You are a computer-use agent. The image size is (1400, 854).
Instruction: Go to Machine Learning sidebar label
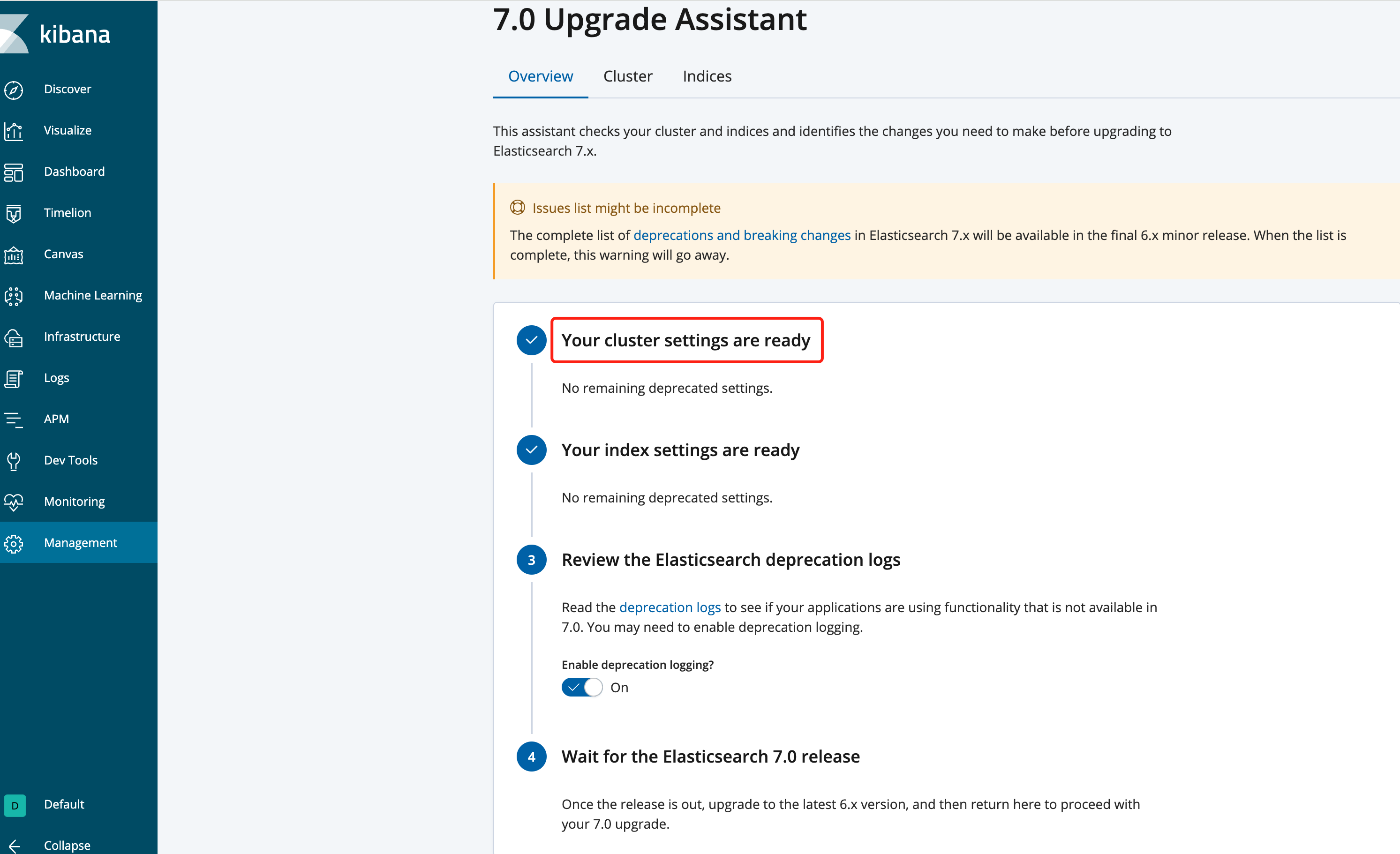(x=93, y=295)
